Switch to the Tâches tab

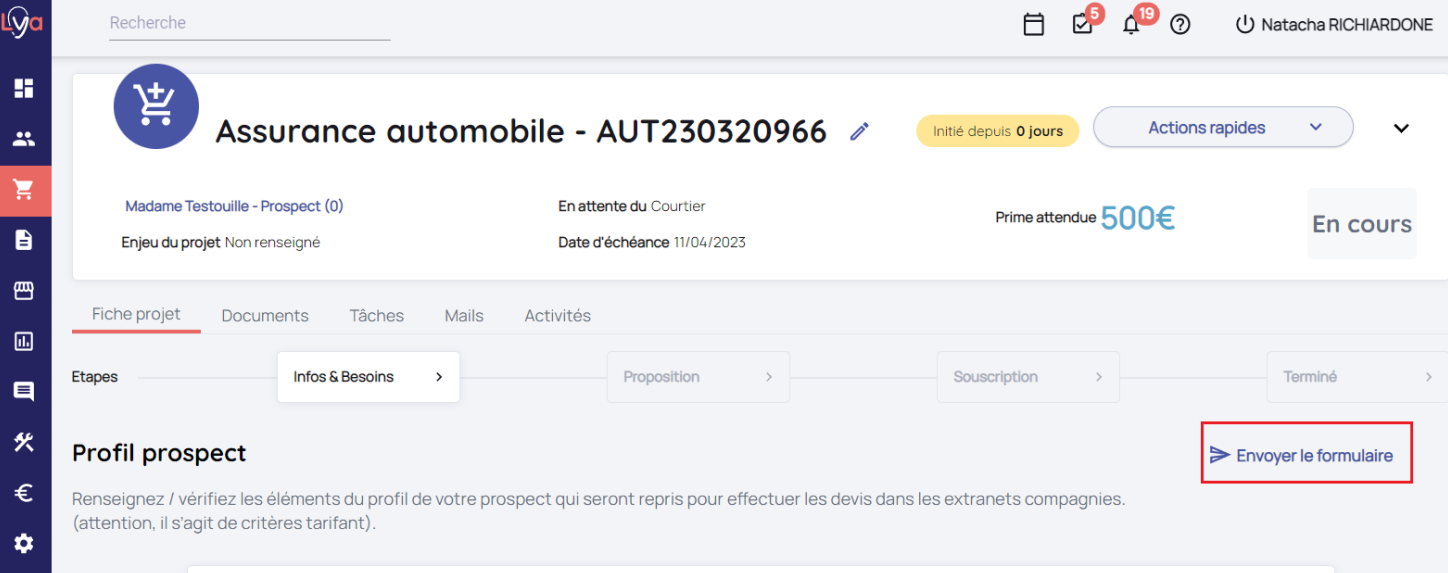pos(376,315)
